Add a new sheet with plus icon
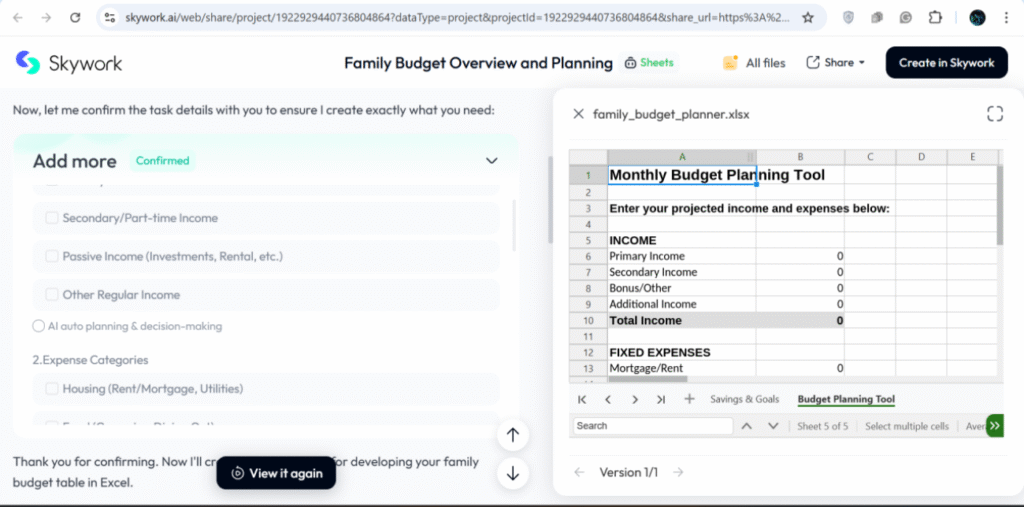The image size is (1024, 507). pyautogui.click(x=689, y=399)
